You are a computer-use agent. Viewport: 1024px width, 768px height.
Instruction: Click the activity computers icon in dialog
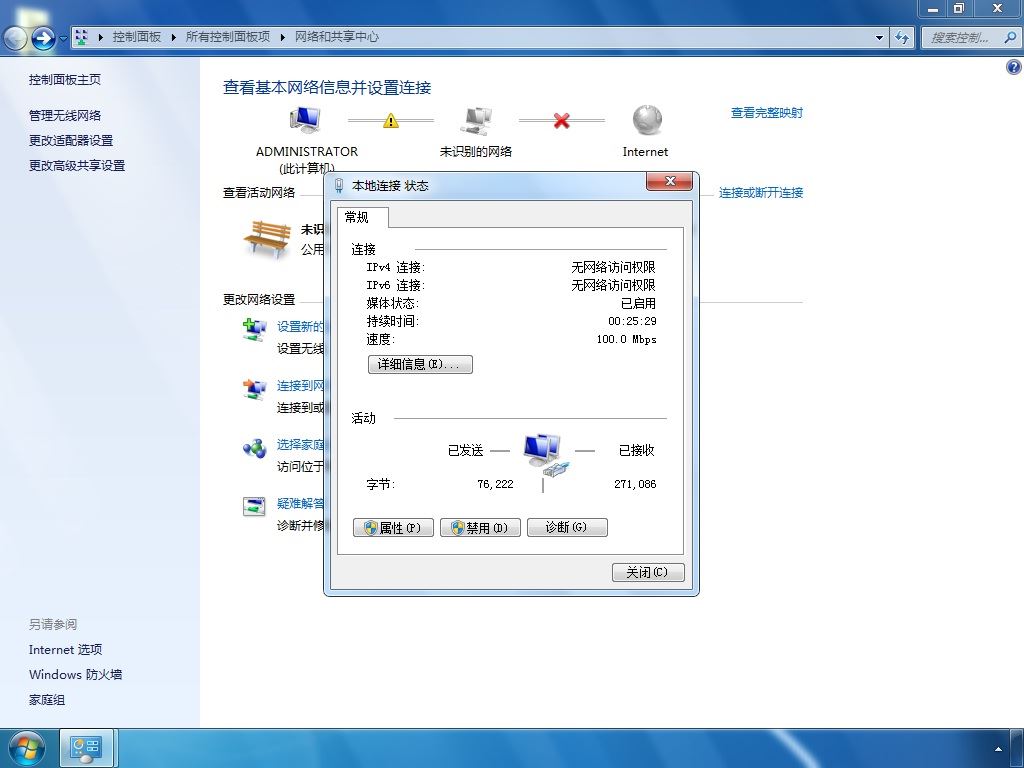click(545, 454)
